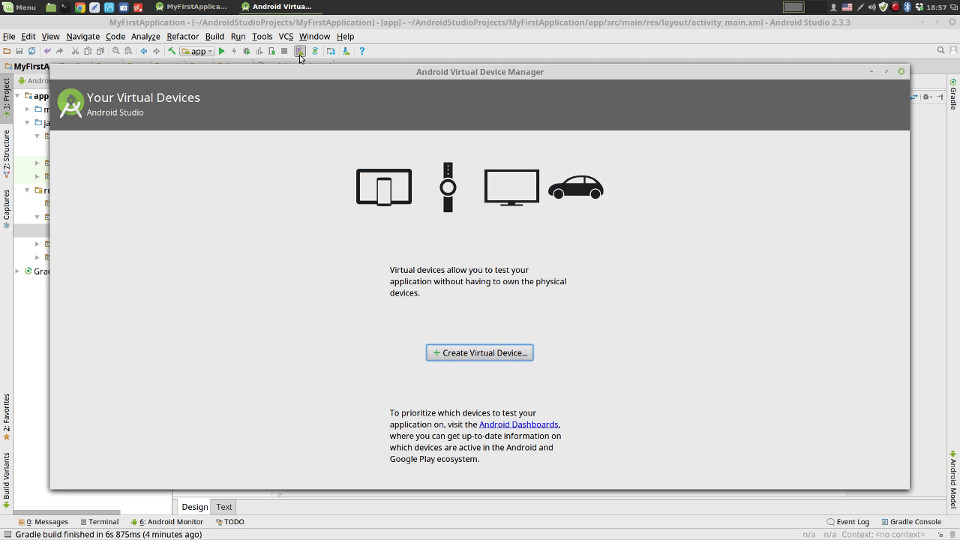Click the 18:57 clock in panel
The width and height of the screenshot is (960, 540).
pos(937,7)
